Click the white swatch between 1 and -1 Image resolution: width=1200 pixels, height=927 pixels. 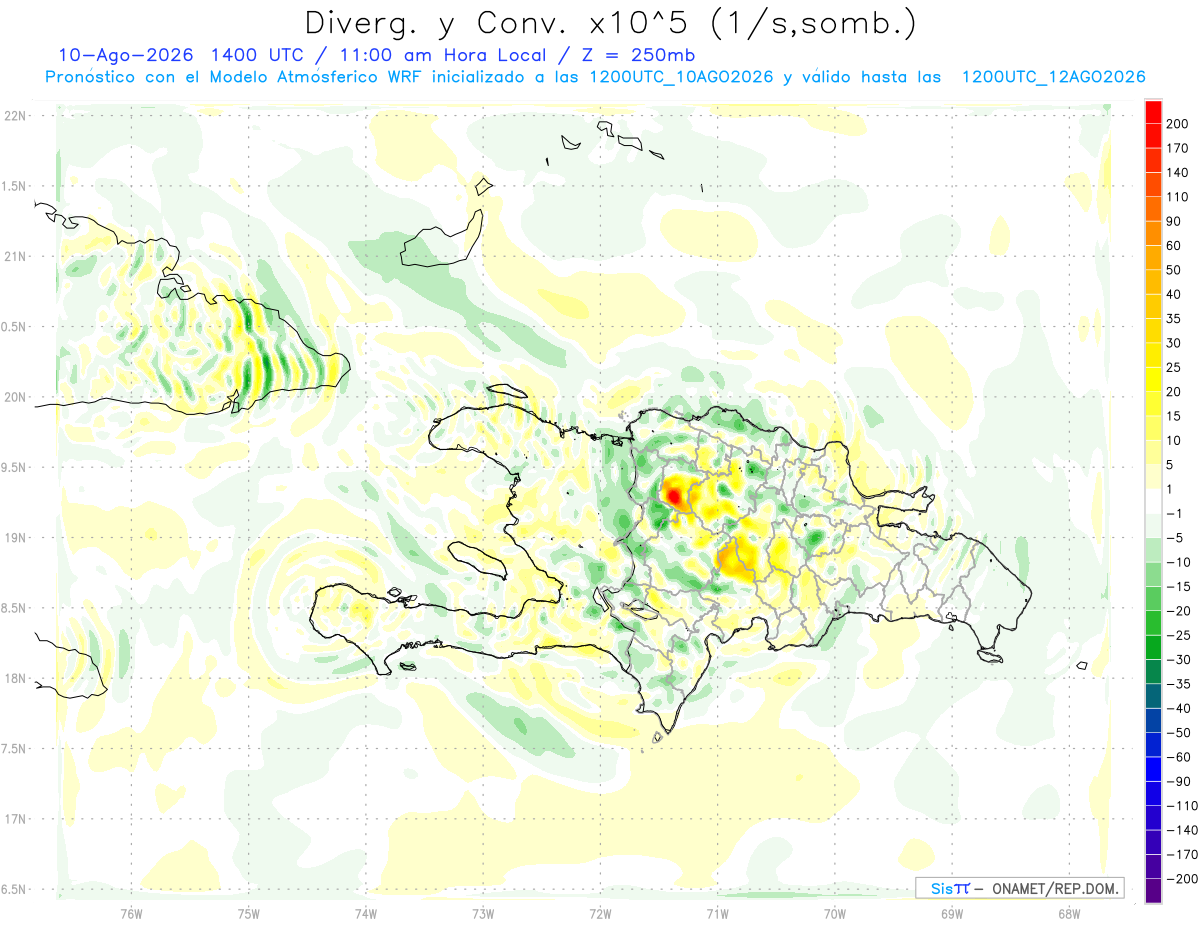tap(1153, 501)
